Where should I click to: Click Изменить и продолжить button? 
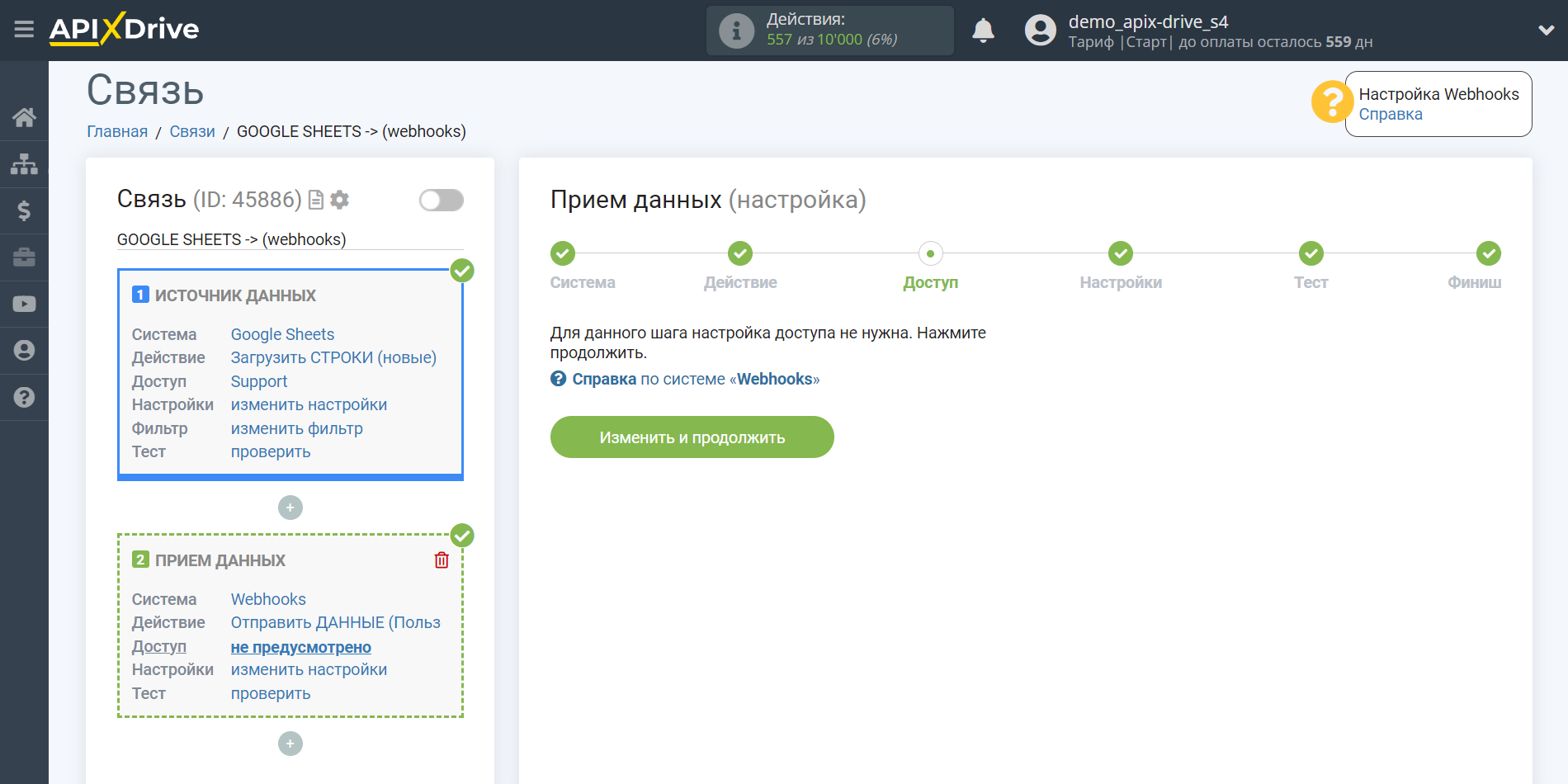pyautogui.click(x=692, y=437)
